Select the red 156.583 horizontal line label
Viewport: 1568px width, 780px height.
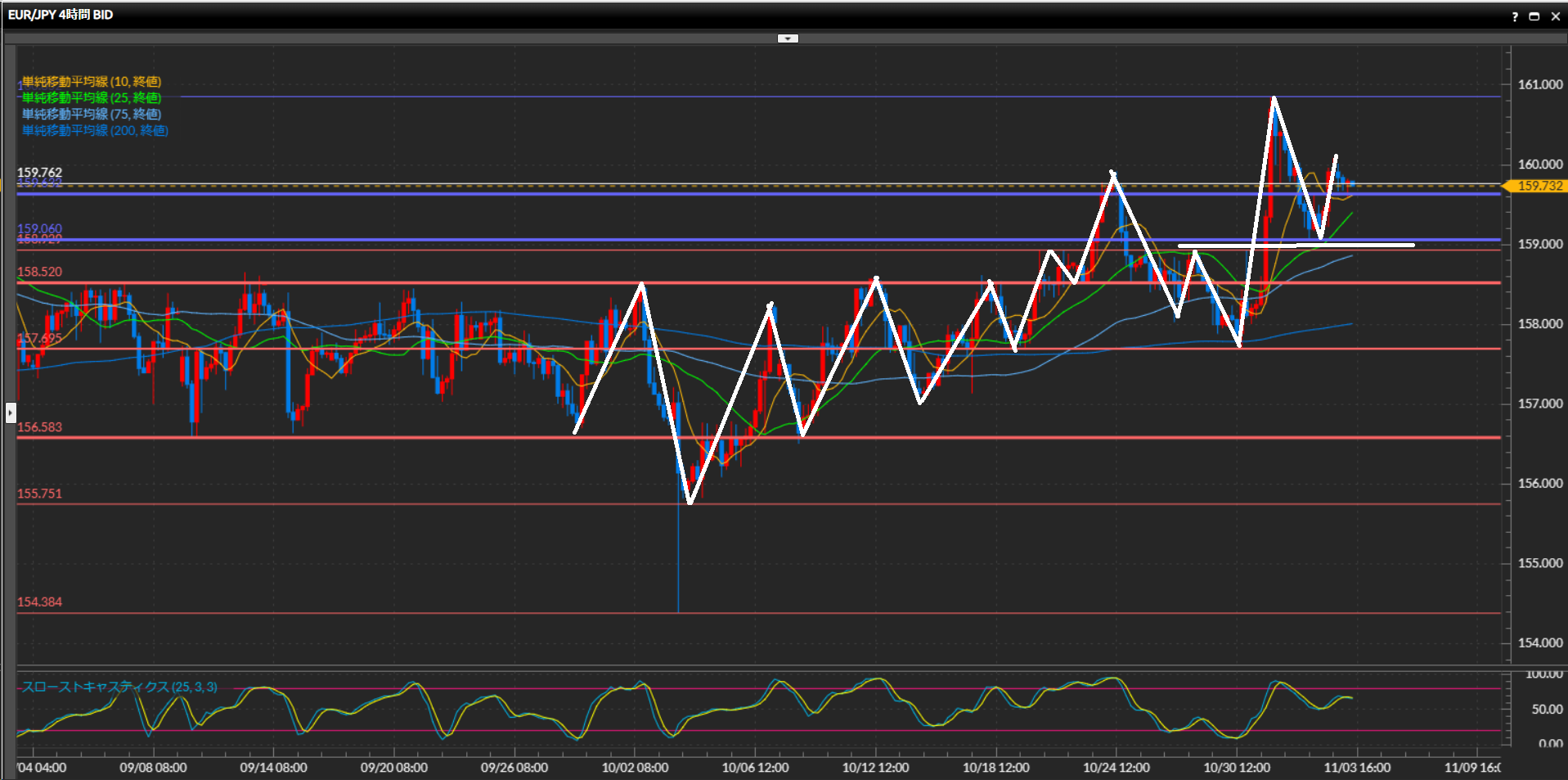(39, 427)
